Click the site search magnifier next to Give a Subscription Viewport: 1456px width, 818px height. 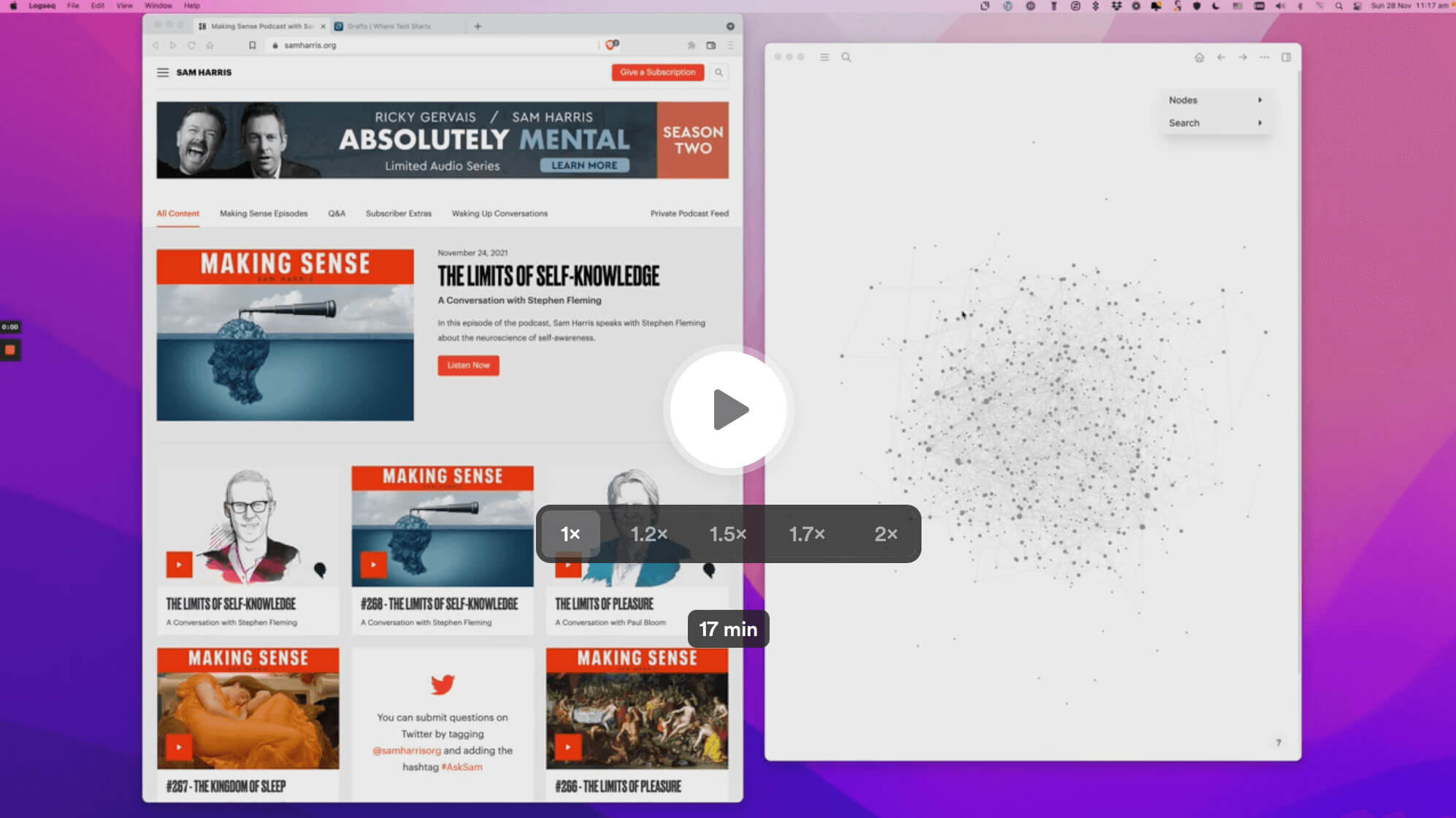pos(719,72)
